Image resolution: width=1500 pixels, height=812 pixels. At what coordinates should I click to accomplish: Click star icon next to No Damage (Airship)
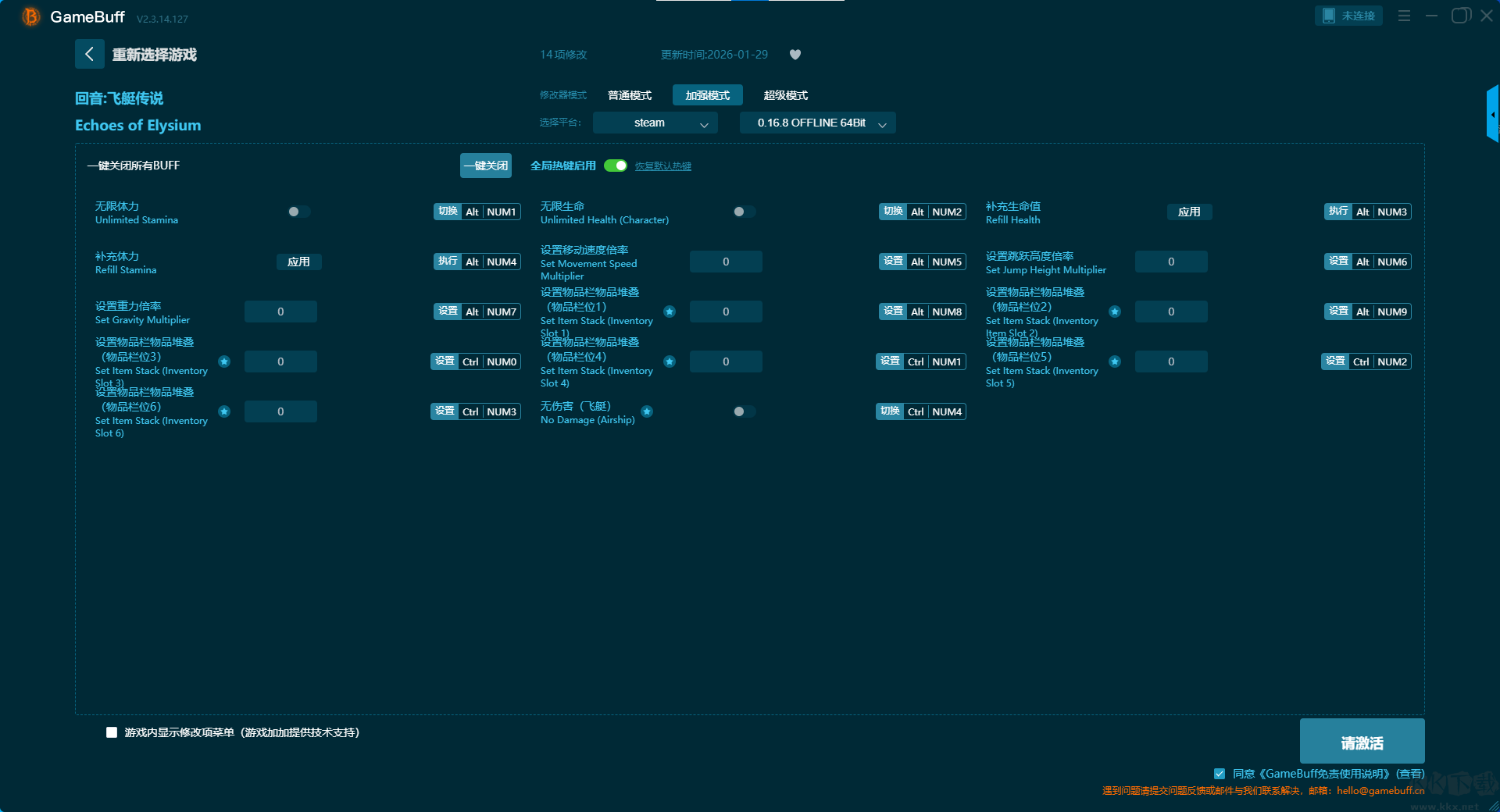647,411
